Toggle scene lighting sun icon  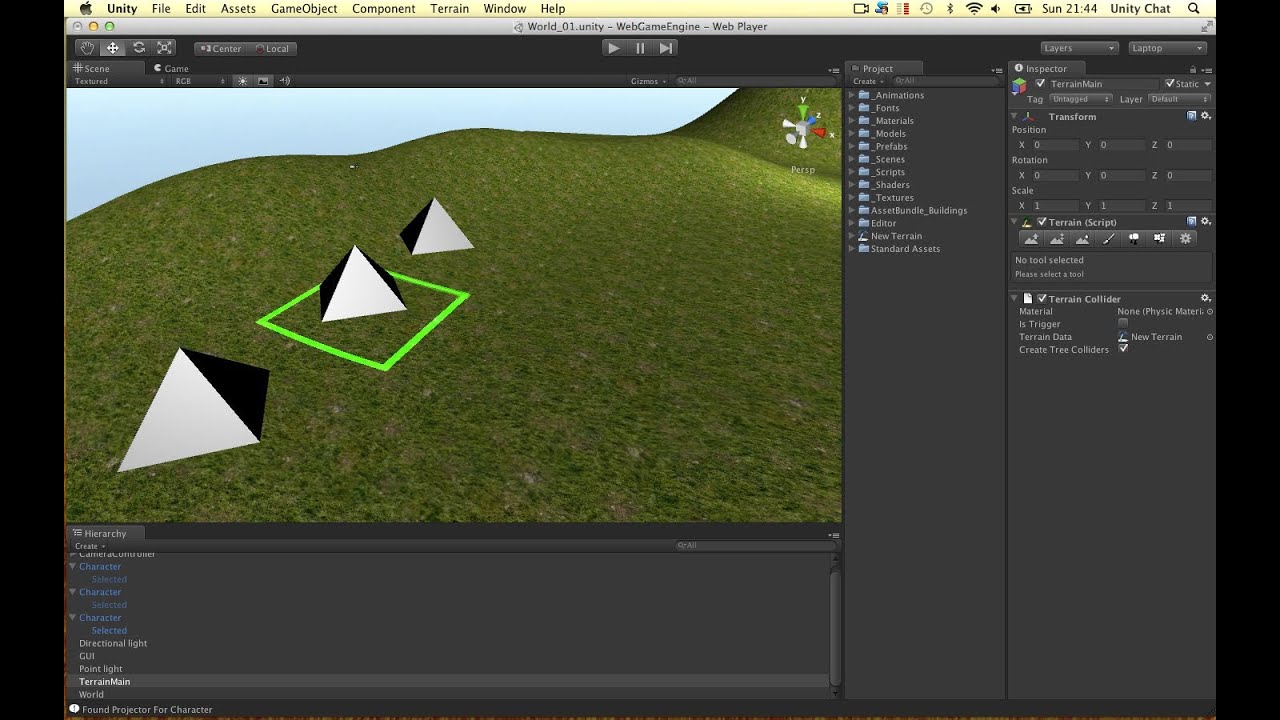click(242, 81)
